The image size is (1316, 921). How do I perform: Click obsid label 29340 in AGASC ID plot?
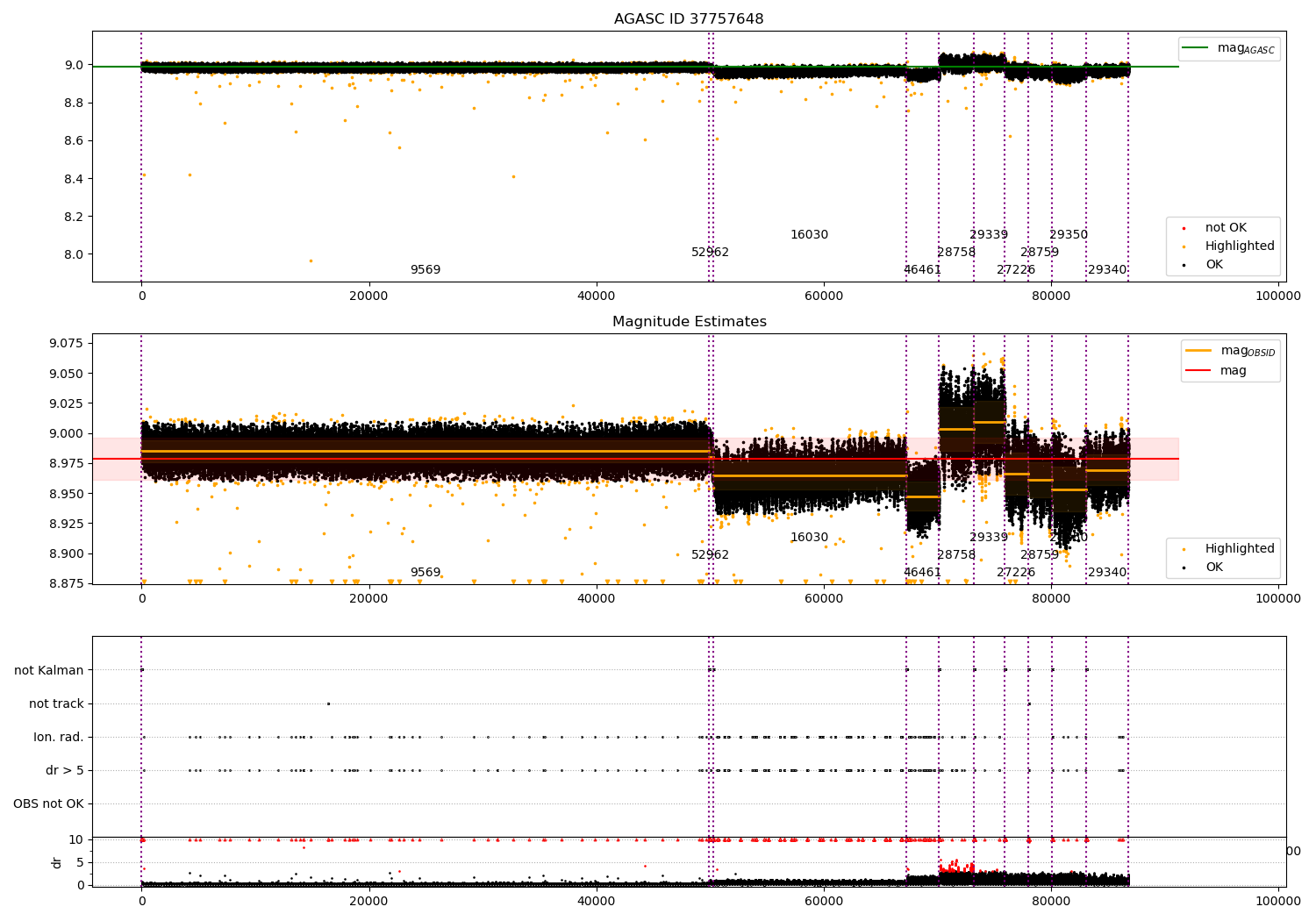click(x=1107, y=270)
